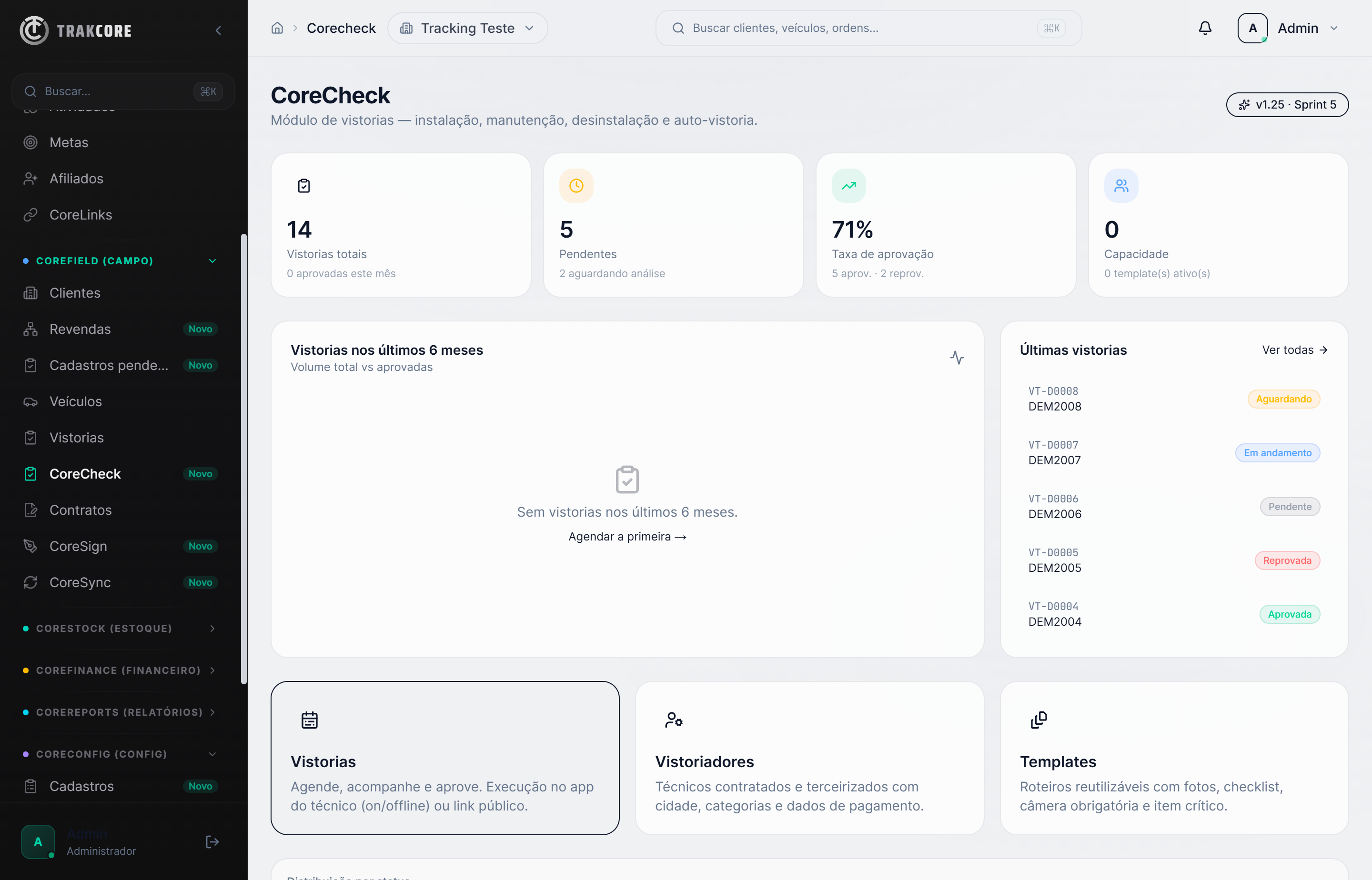Go to home via breadcrumb house icon
Image resolution: width=1372 pixels, height=880 pixels.
click(277, 28)
